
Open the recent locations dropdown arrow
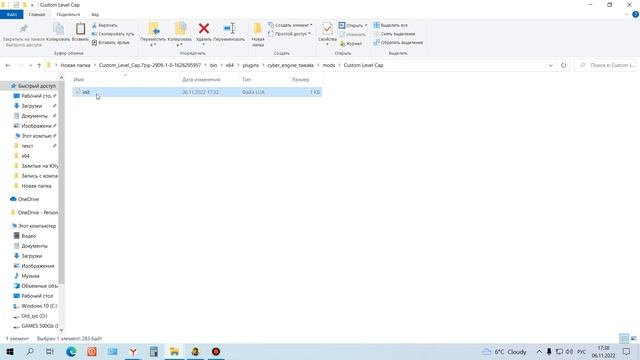pos(30,65)
